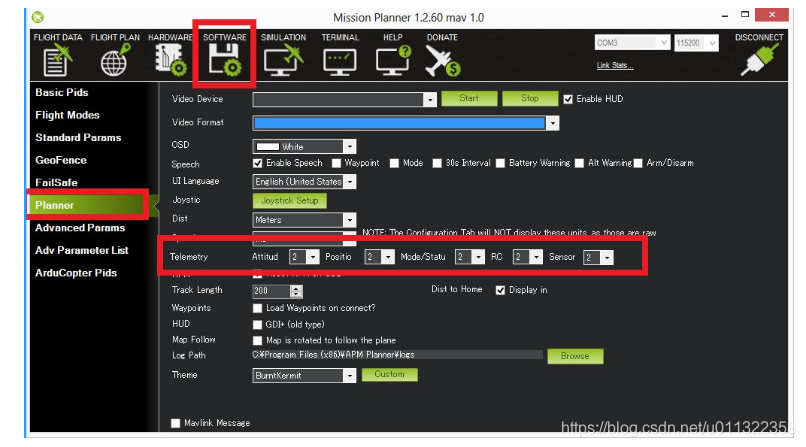The height and width of the screenshot is (447, 806).
Task: Check Load Waypoints on connect
Action: [258, 308]
